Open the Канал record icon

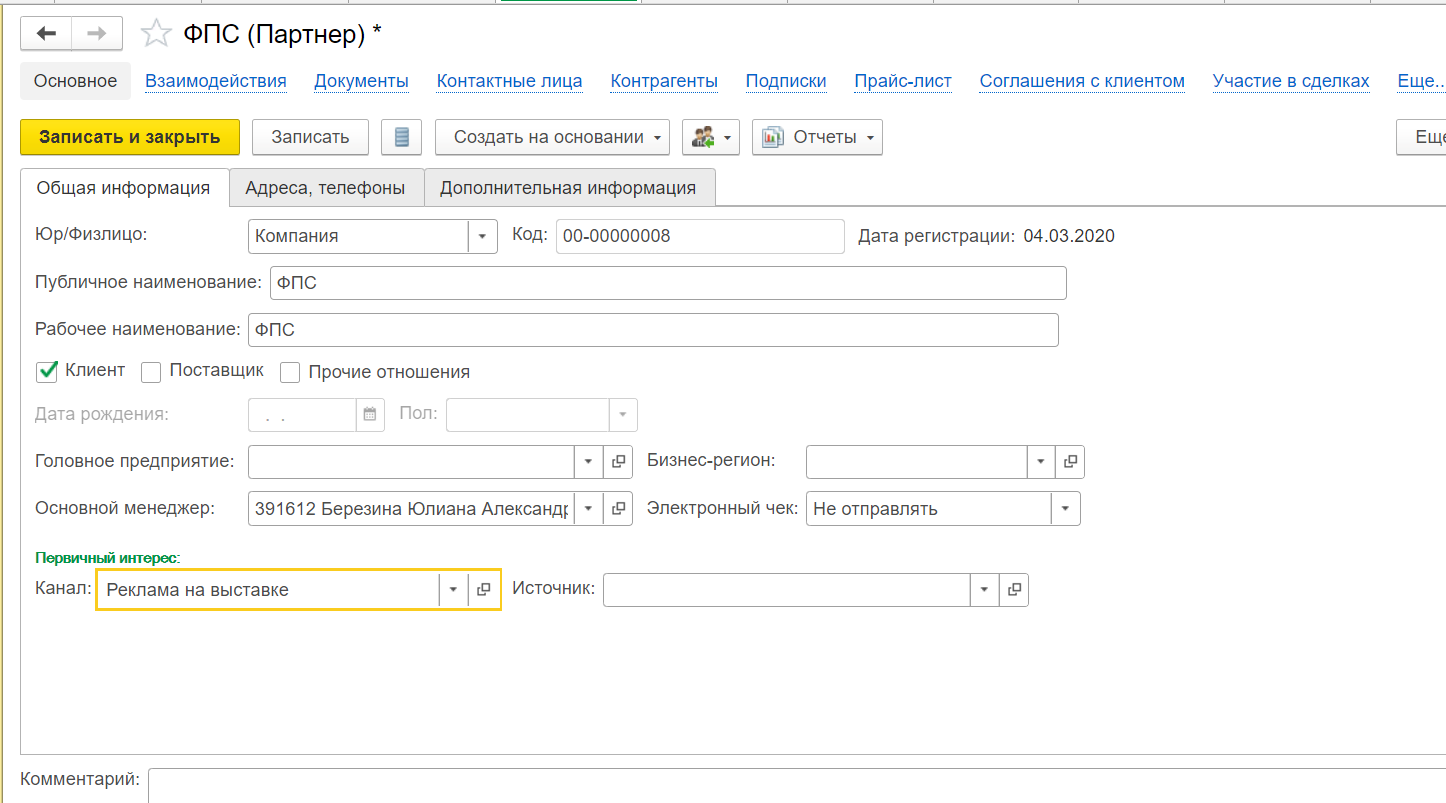point(484,590)
